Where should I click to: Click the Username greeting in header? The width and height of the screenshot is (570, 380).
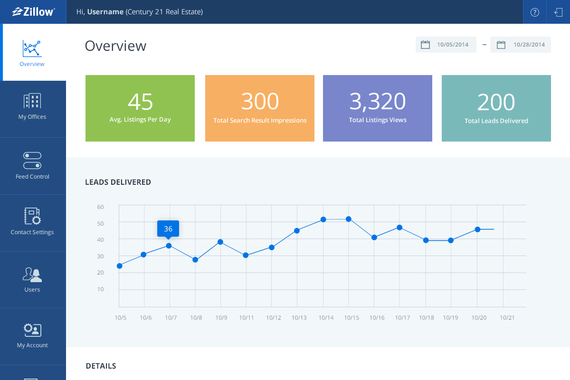(x=140, y=12)
